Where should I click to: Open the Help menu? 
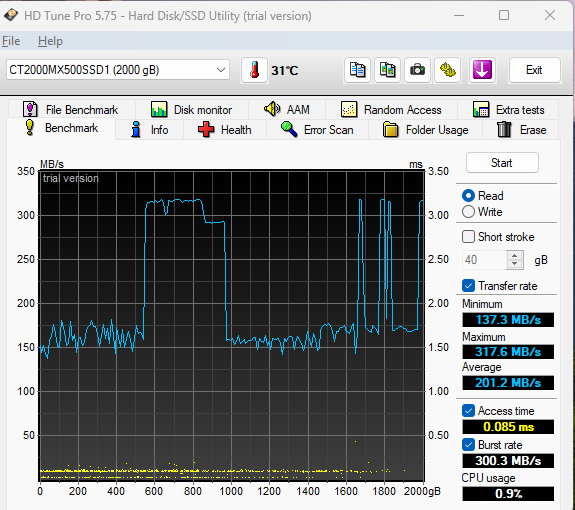click(50, 41)
